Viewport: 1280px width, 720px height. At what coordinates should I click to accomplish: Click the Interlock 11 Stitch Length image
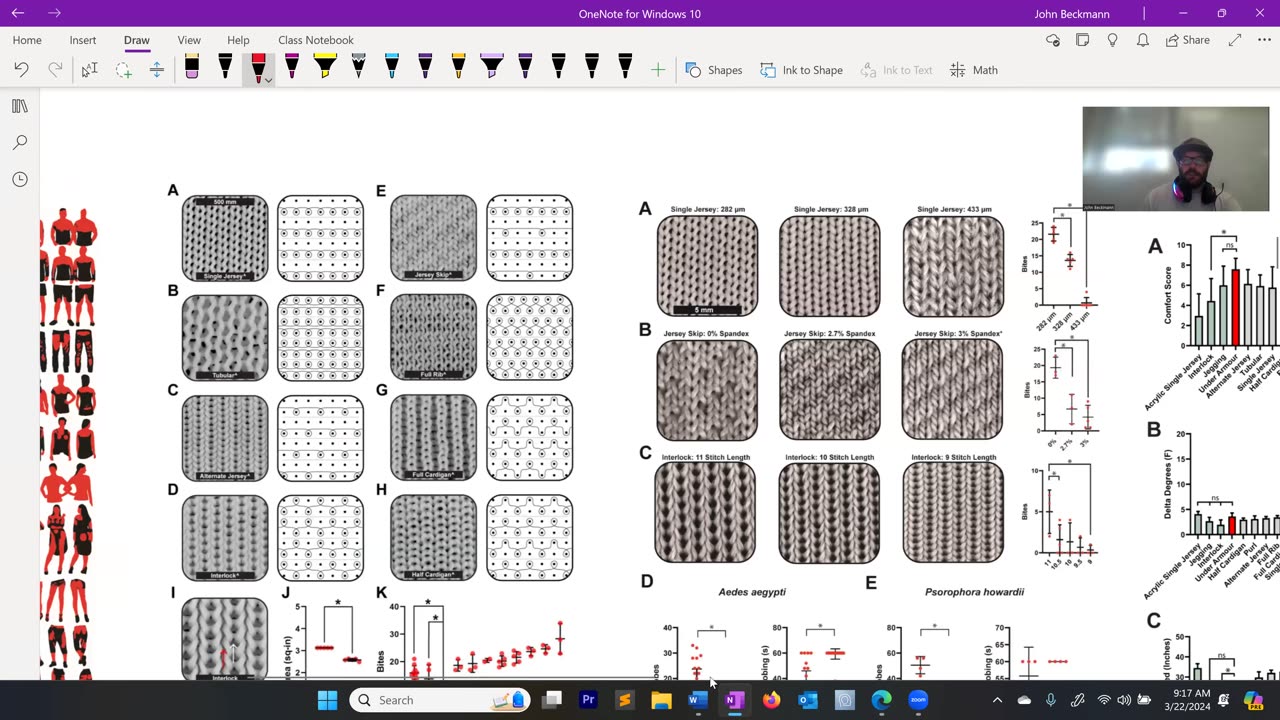point(706,512)
